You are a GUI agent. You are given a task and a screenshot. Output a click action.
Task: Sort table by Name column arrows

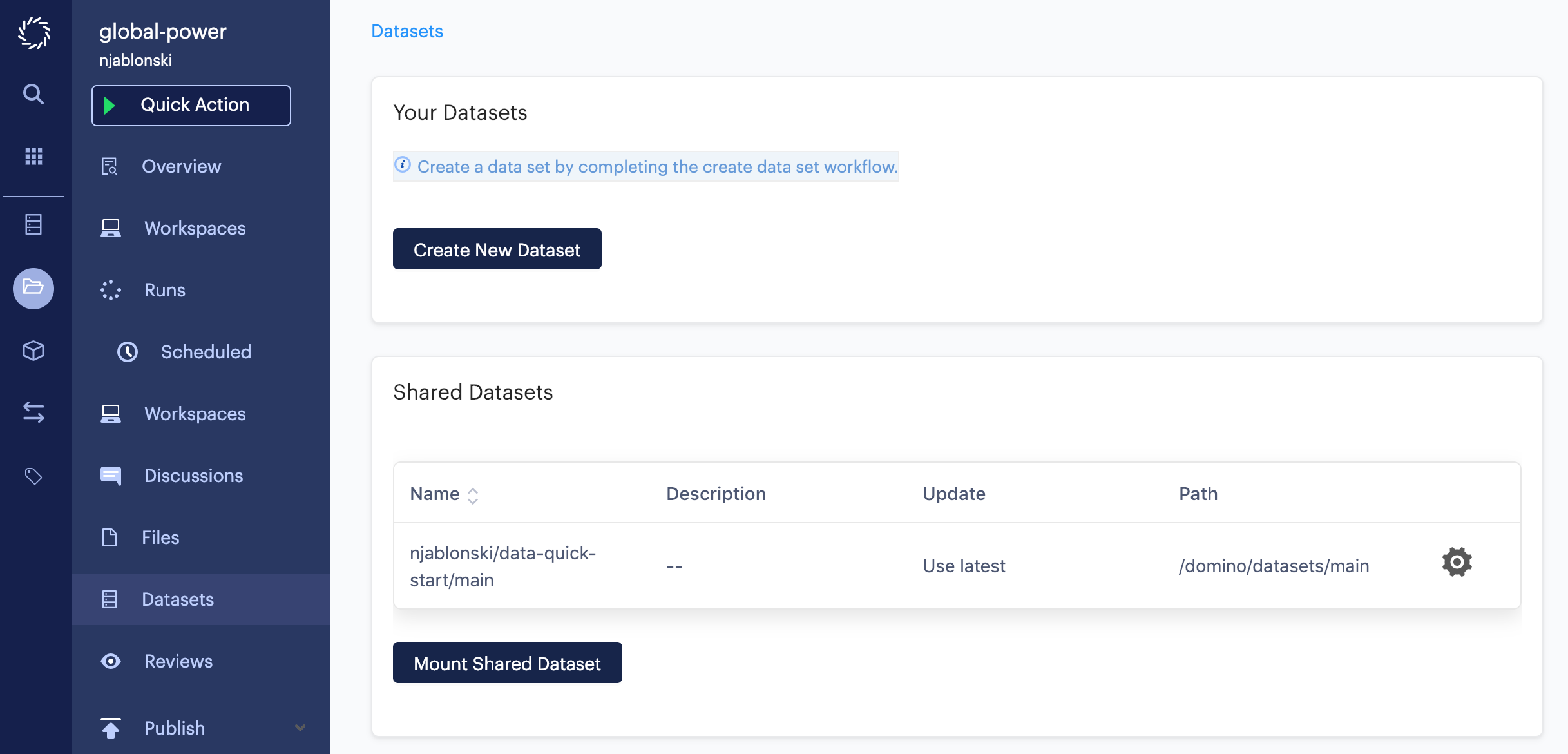pos(473,495)
